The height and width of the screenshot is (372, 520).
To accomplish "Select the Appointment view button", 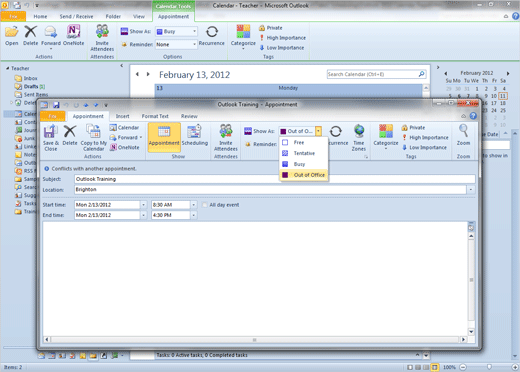I will click(164, 137).
